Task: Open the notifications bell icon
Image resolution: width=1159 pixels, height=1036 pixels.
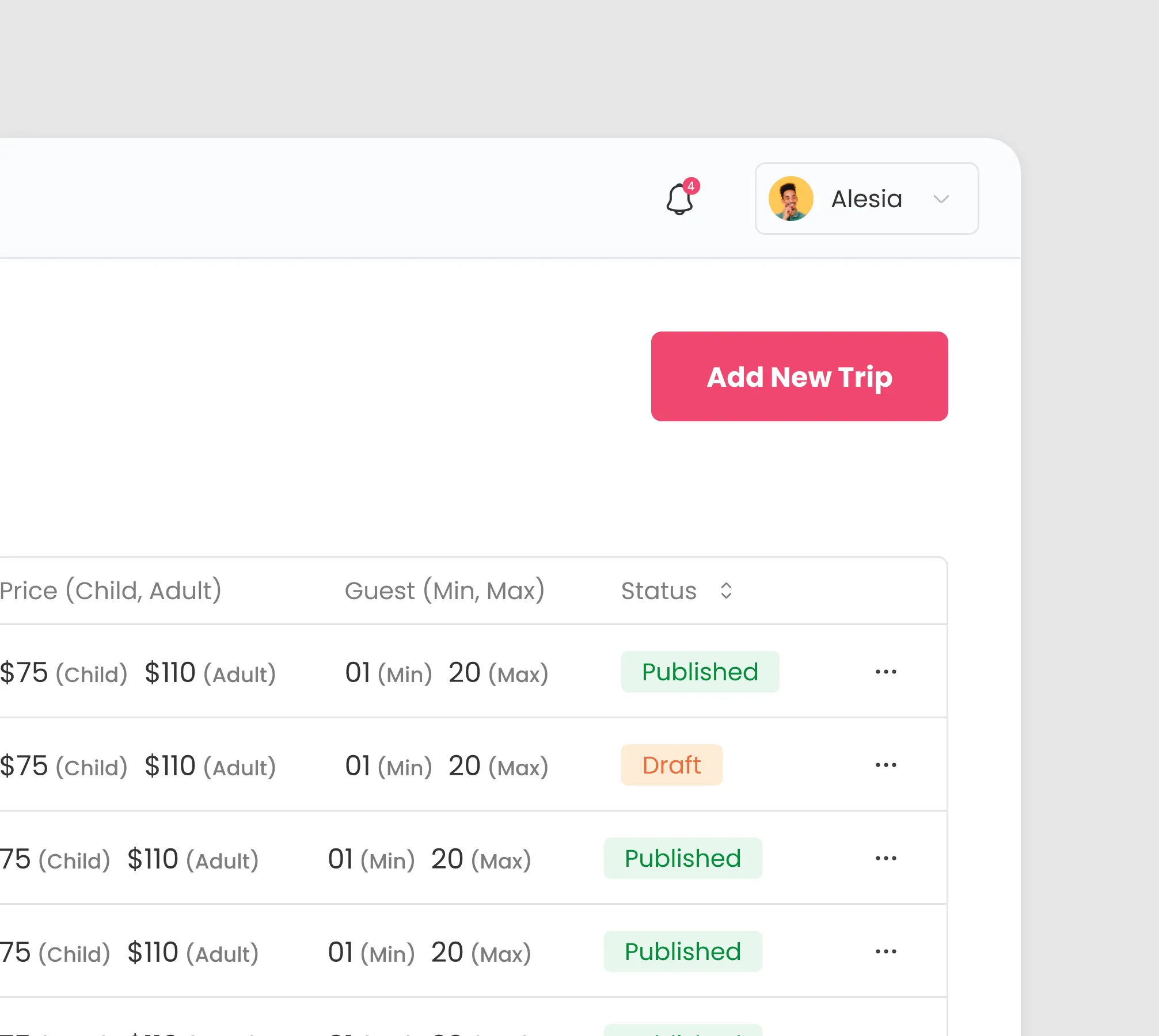Action: 680,199
